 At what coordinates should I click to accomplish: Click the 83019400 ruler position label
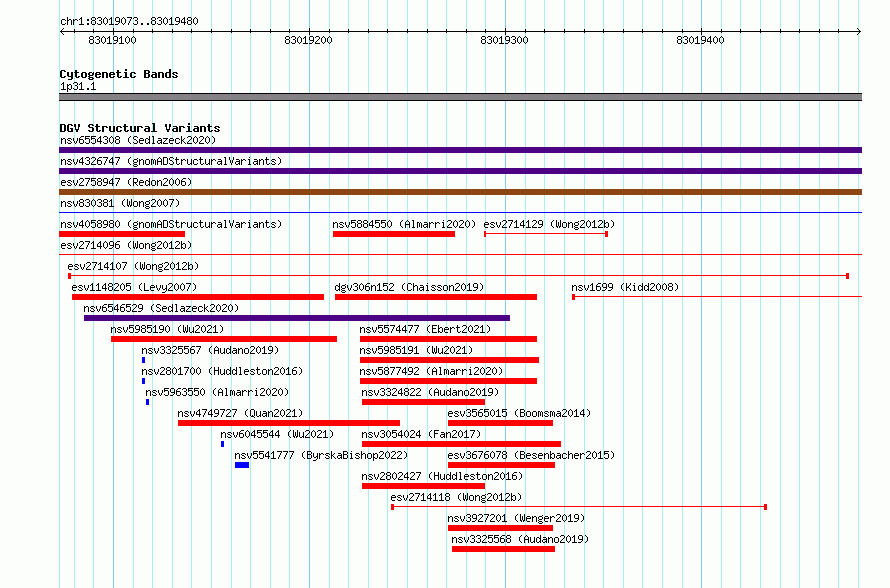pos(700,40)
